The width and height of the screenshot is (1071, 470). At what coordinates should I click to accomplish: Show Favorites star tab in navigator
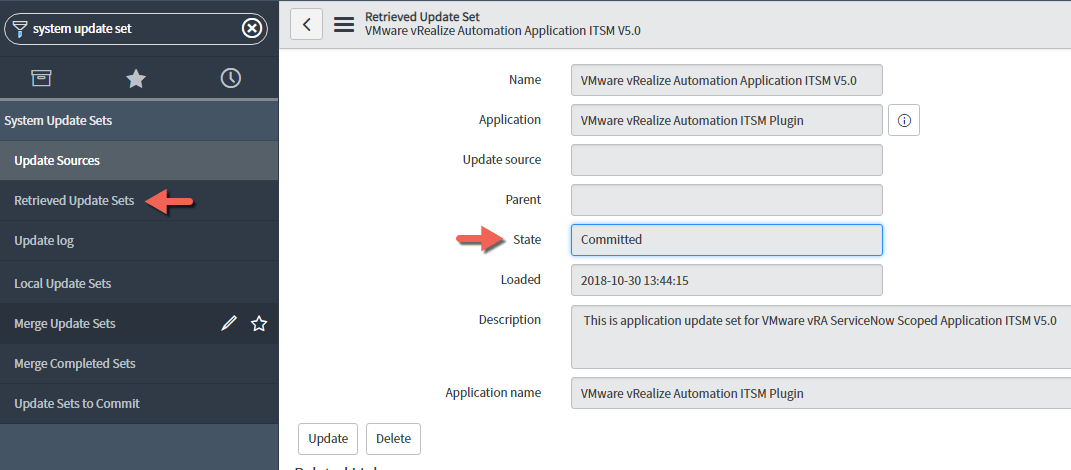coord(136,78)
